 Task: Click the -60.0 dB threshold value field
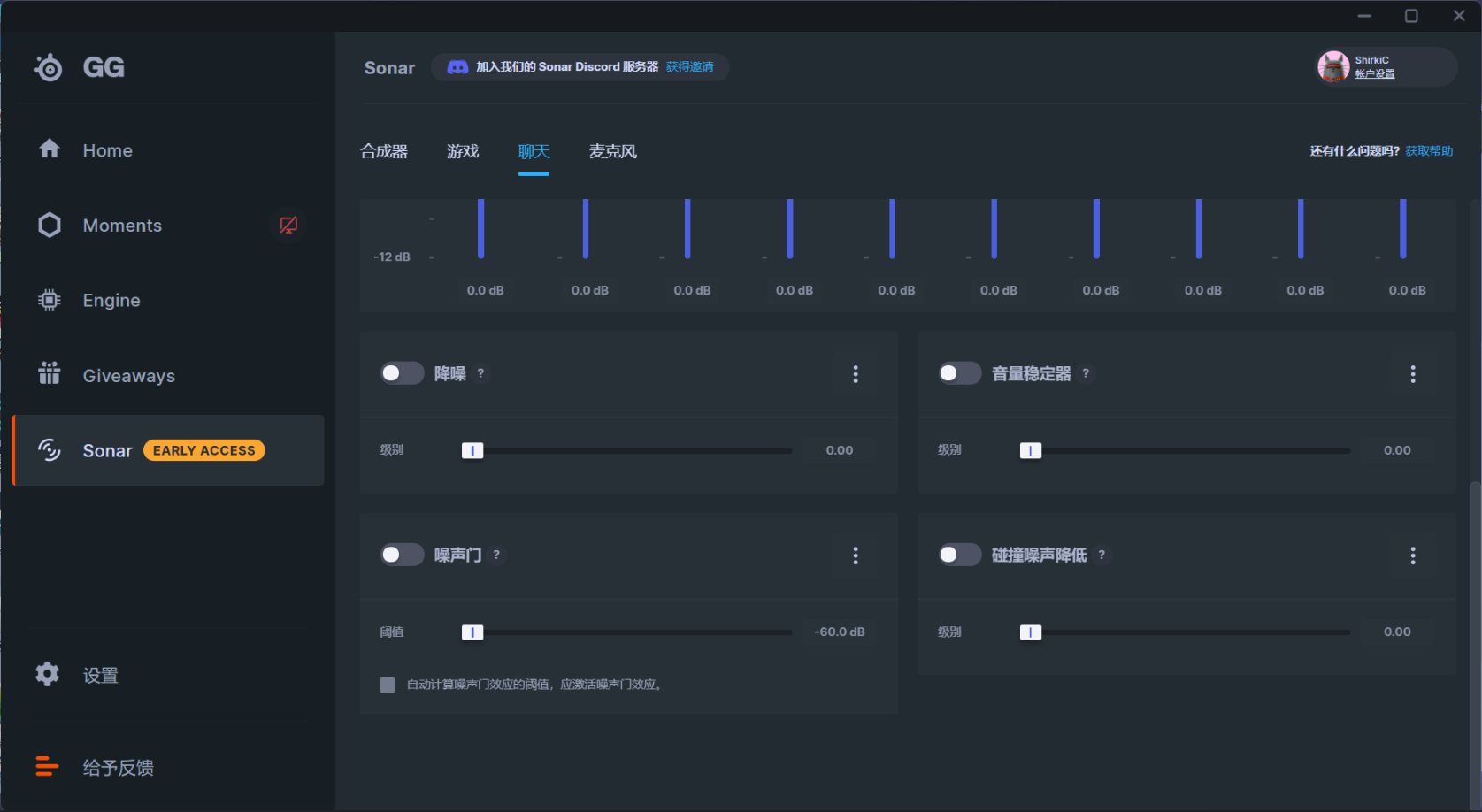(x=840, y=632)
